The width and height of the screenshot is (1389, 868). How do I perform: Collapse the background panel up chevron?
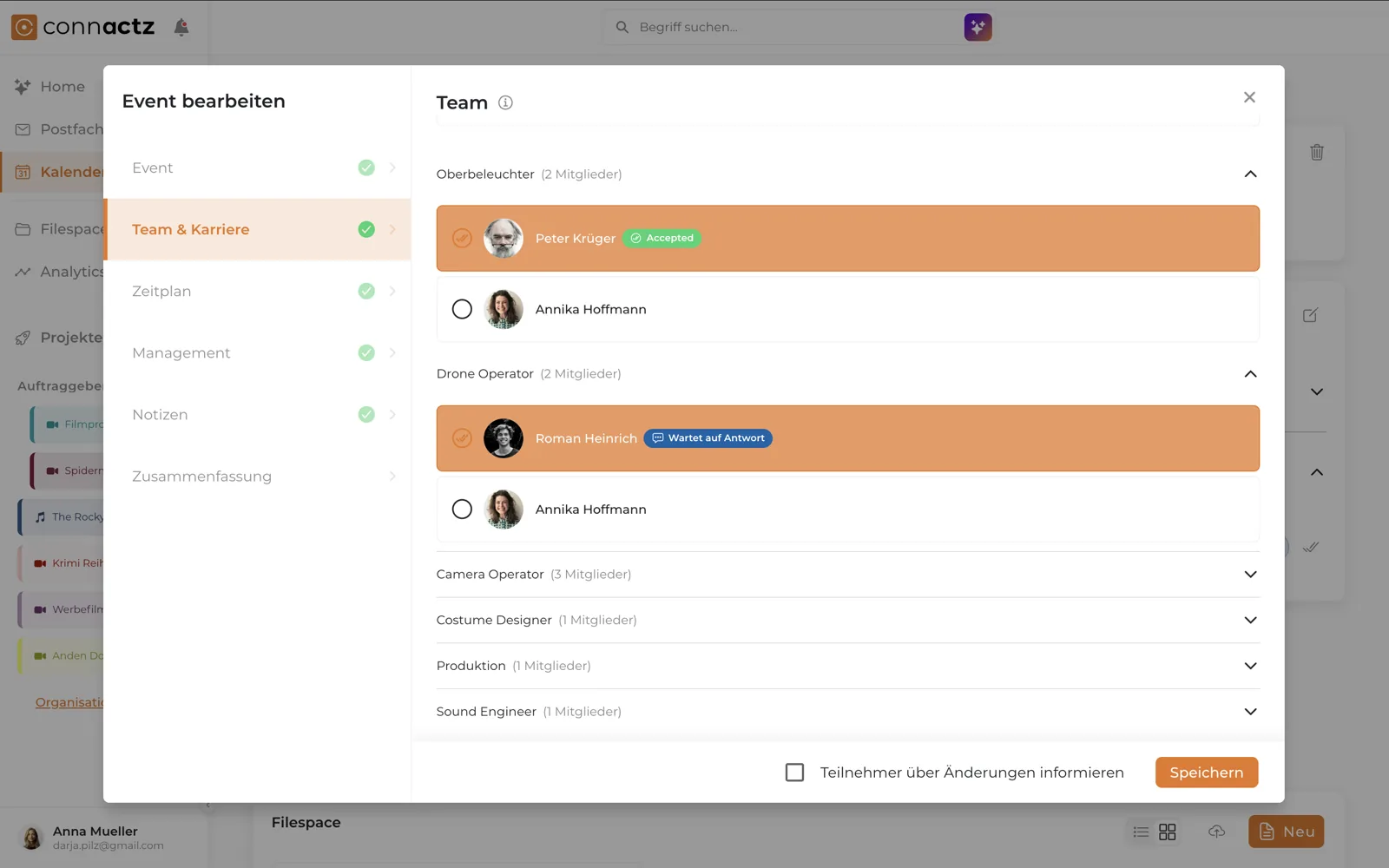click(x=1317, y=472)
